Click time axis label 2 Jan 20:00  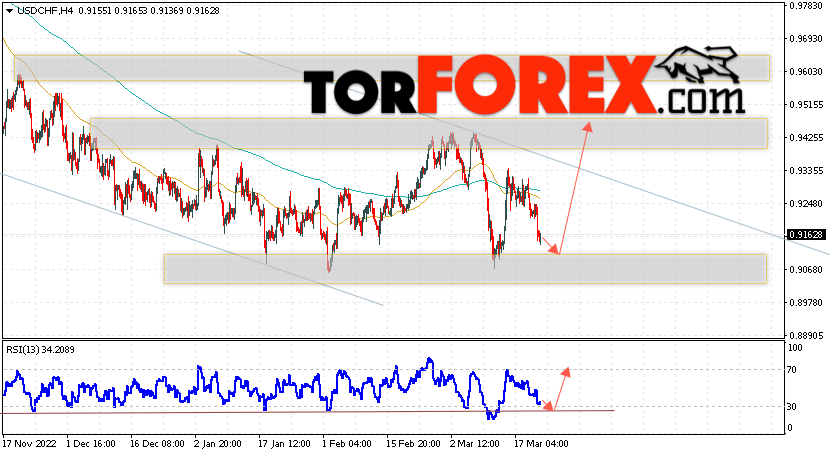(218, 443)
